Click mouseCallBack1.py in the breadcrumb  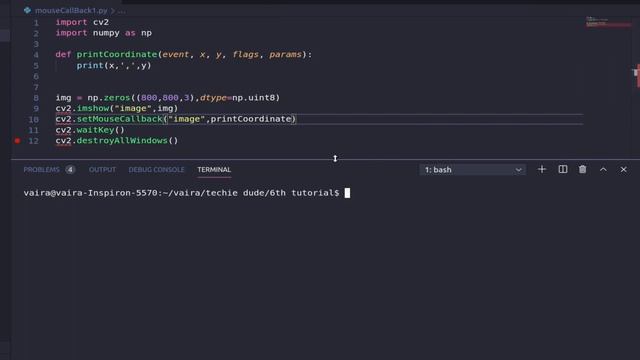71,10
